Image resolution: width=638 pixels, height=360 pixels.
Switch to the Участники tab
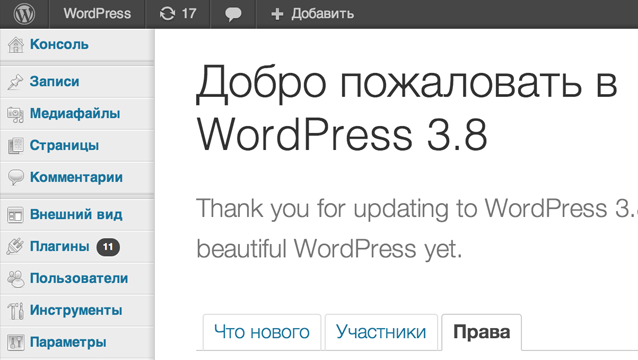click(381, 332)
